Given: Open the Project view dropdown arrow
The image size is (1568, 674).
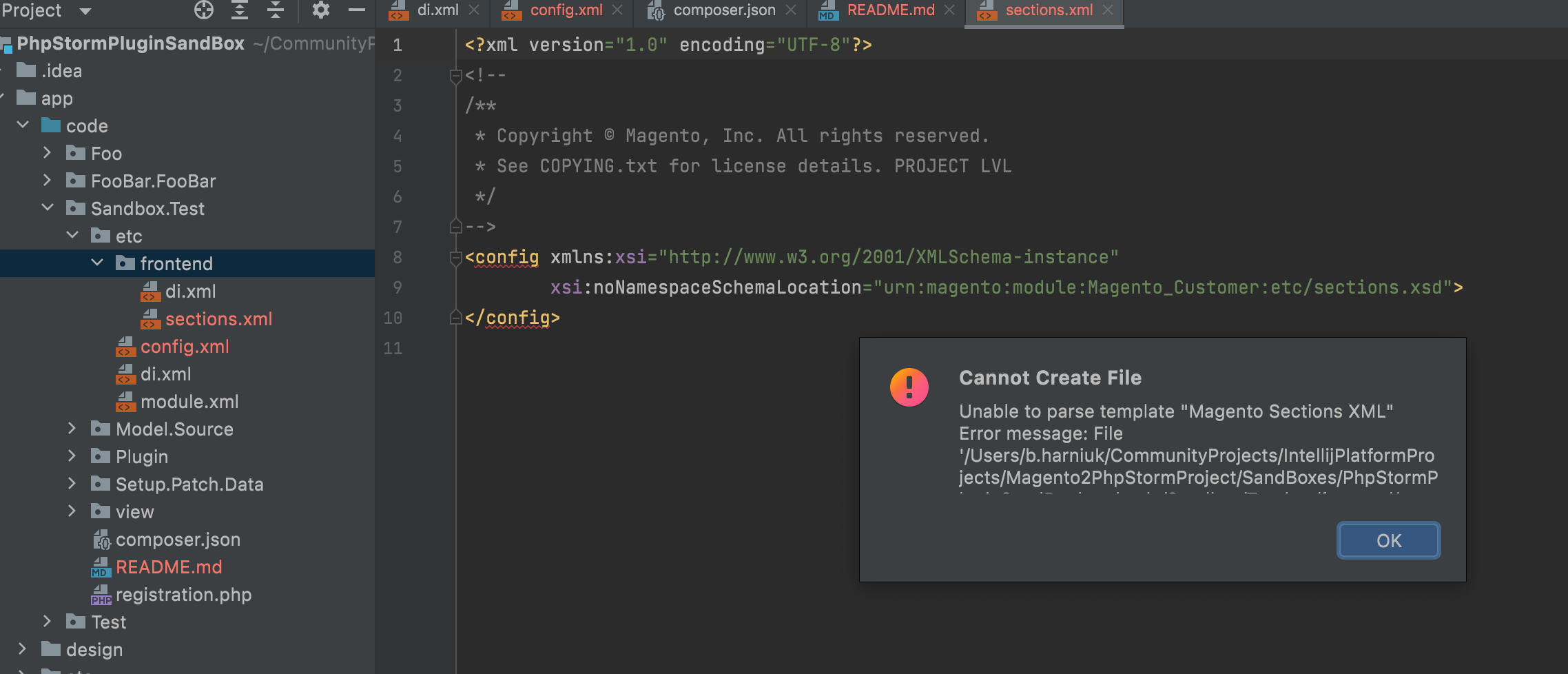Looking at the screenshot, I should [x=85, y=11].
